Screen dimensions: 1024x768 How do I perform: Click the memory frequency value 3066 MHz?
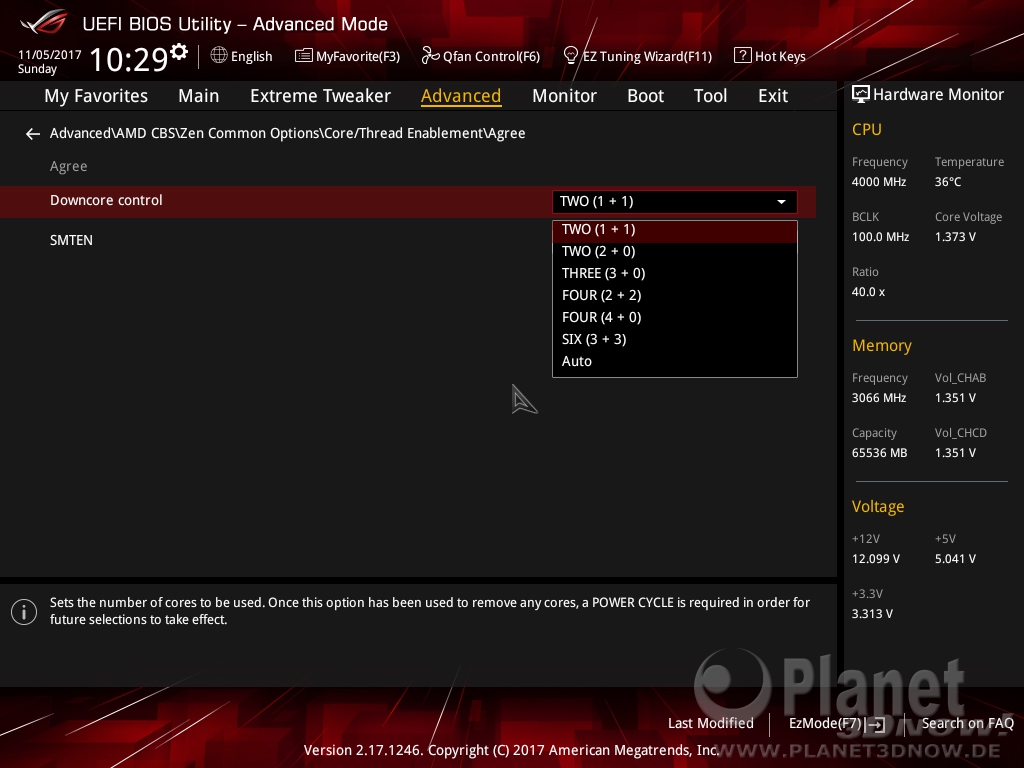point(879,398)
